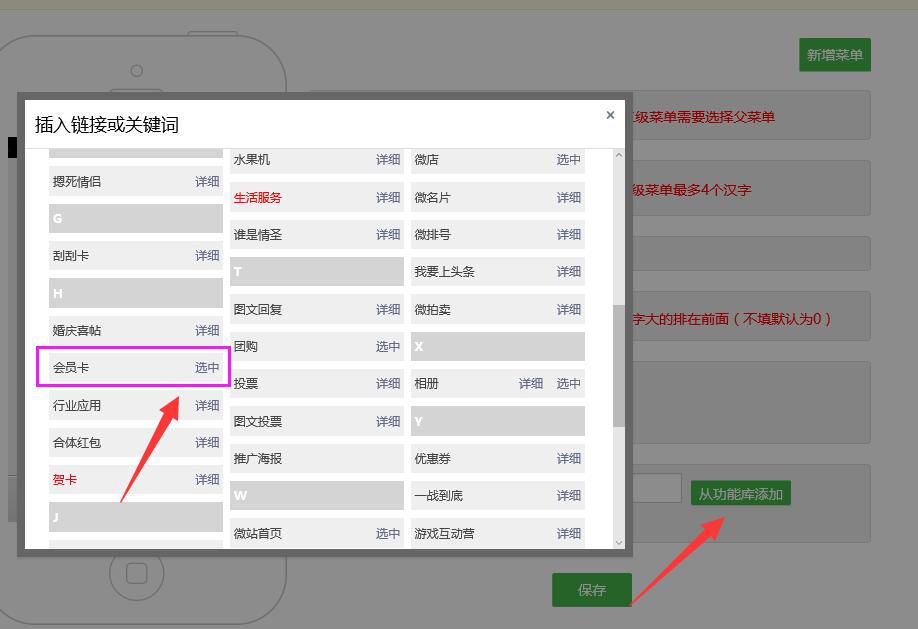918x629 pixels.
Task: Select 会员卡 by clicking its 选中 link
Action: pos(207,367)
